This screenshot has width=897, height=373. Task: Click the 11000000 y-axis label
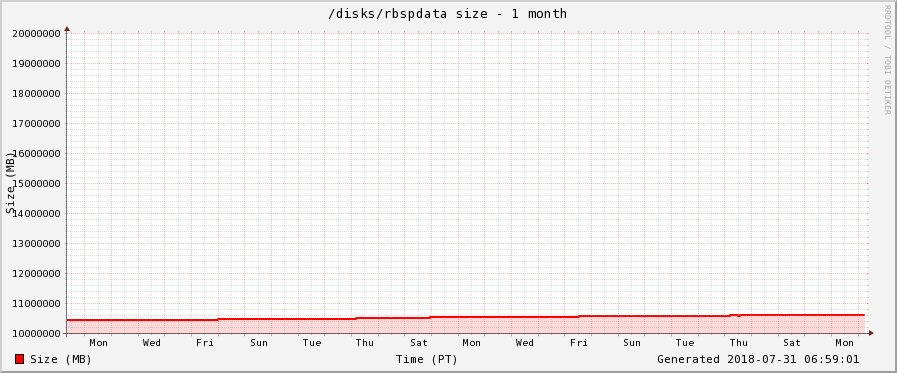point(37,304)
